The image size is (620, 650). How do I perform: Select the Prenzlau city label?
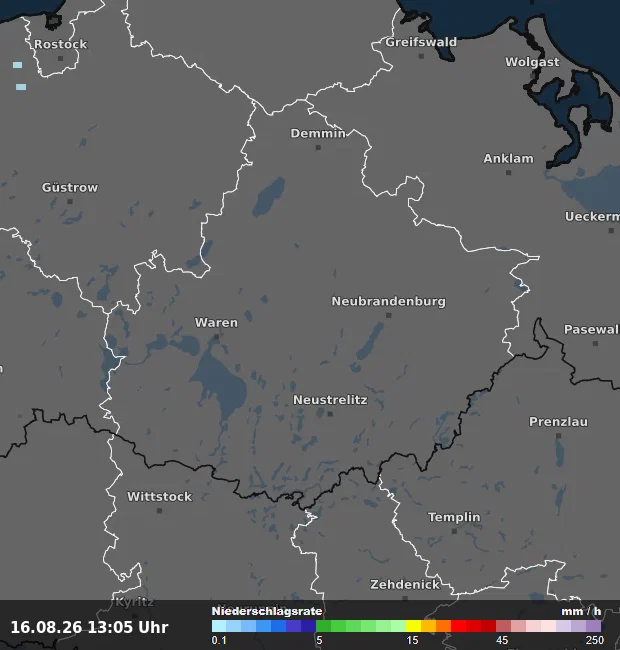[x=558, y=422]
